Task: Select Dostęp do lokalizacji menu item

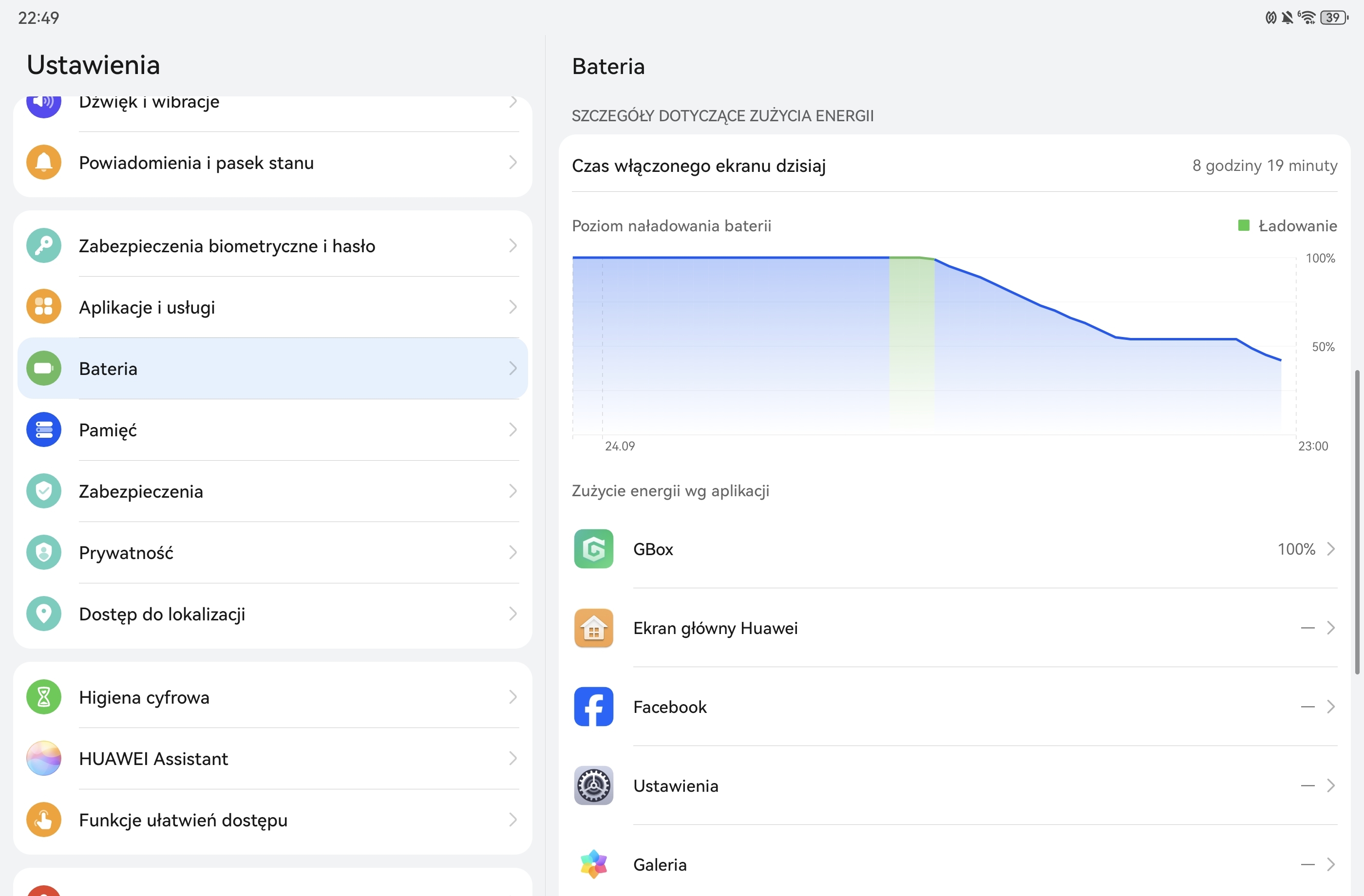Action: 273,614
